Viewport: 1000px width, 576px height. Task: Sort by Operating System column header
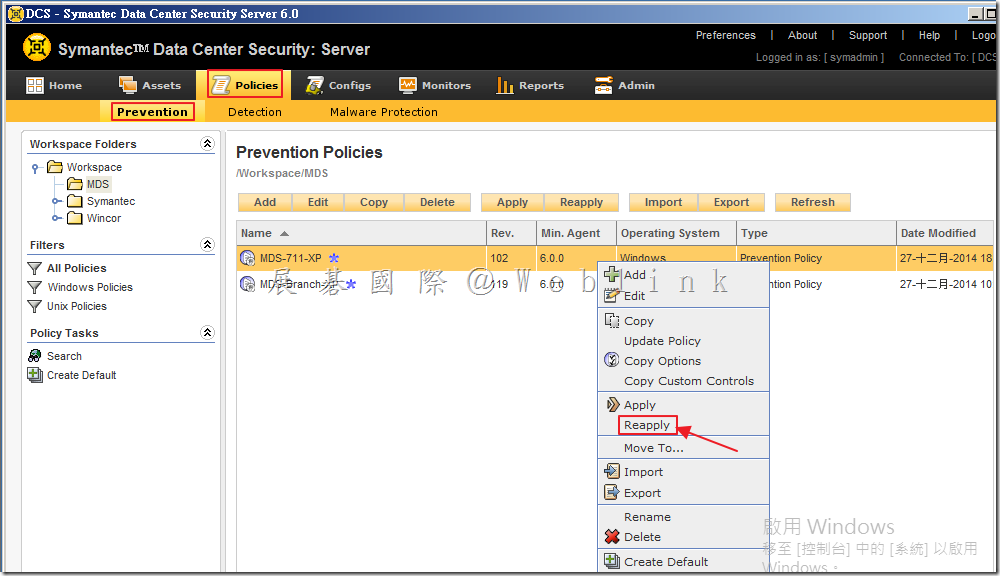click(676, 233)
